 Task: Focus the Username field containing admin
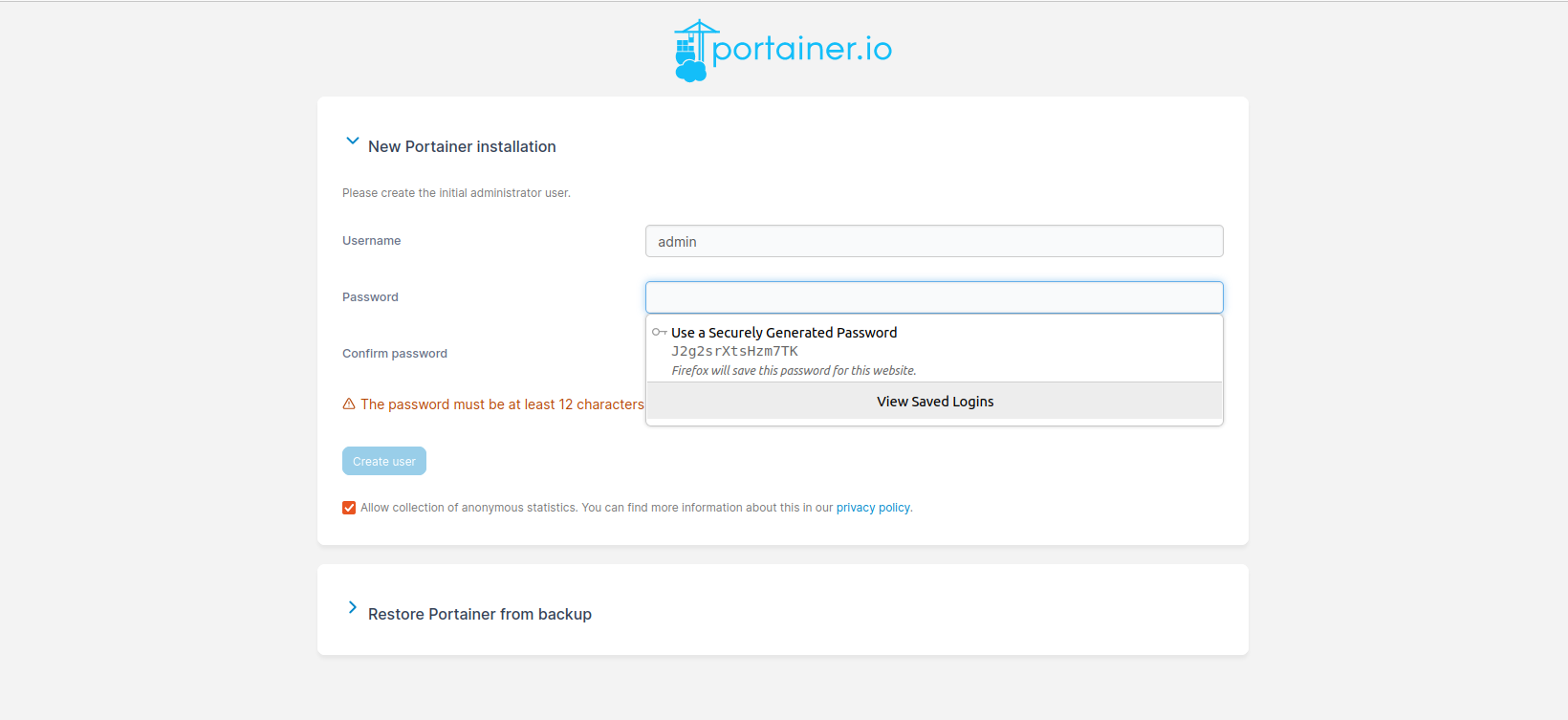tap(934, 241)
